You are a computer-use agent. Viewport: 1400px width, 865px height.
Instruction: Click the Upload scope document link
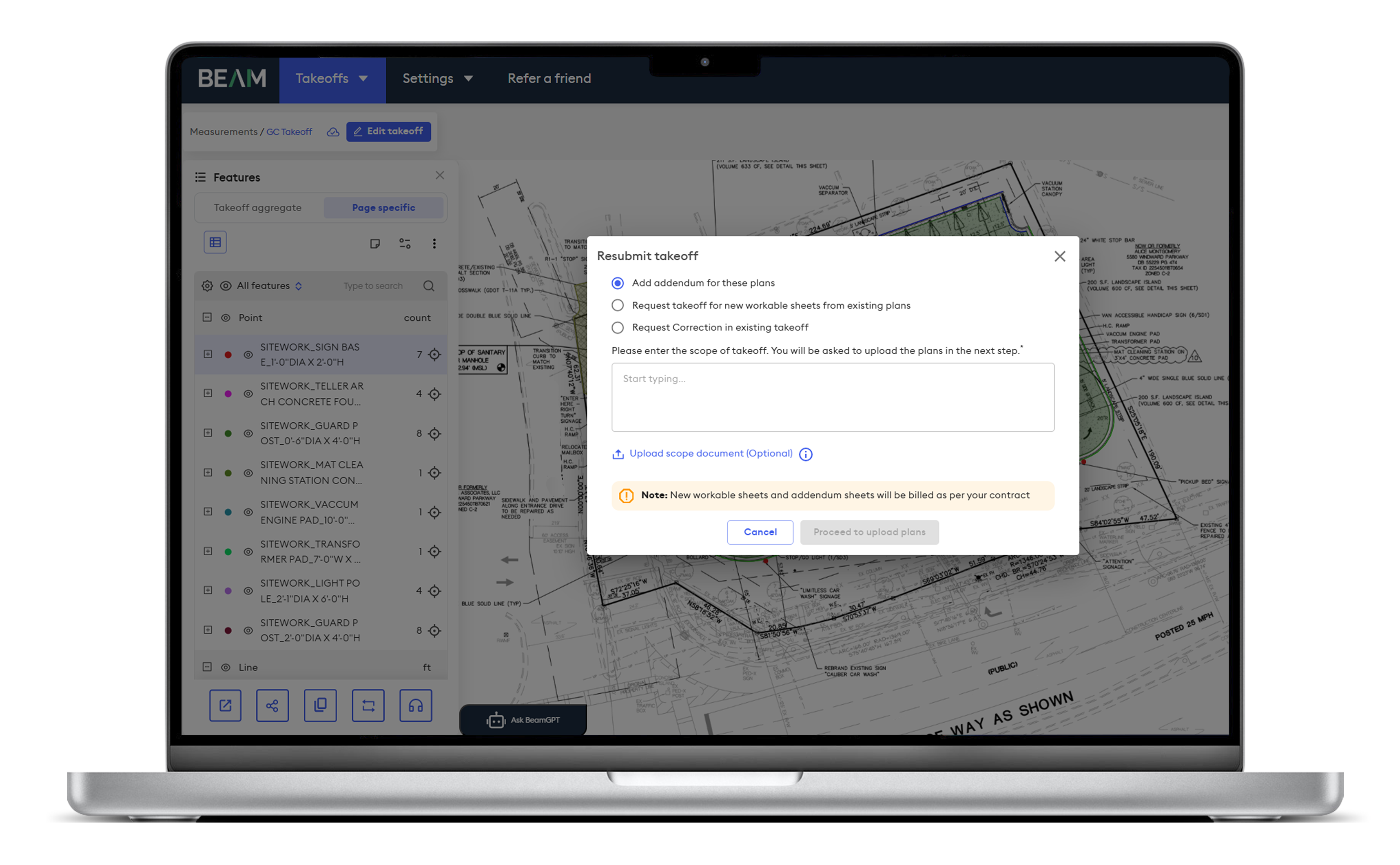click(711, 453)
